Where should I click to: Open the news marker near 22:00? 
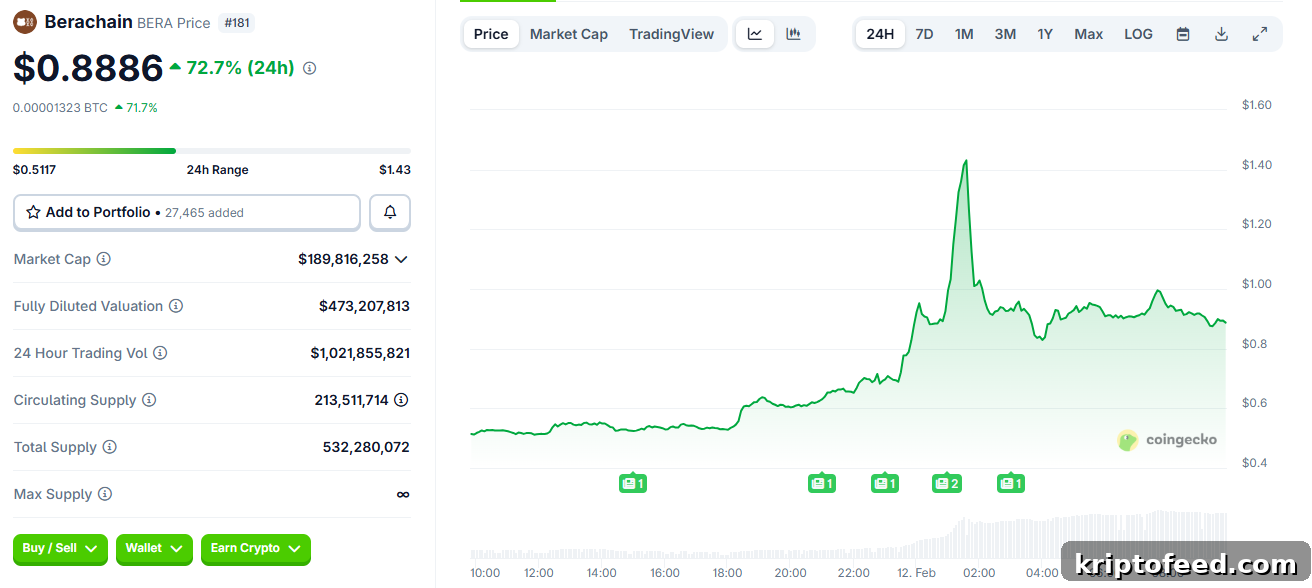pyautogui.click(x=885, y=484)
